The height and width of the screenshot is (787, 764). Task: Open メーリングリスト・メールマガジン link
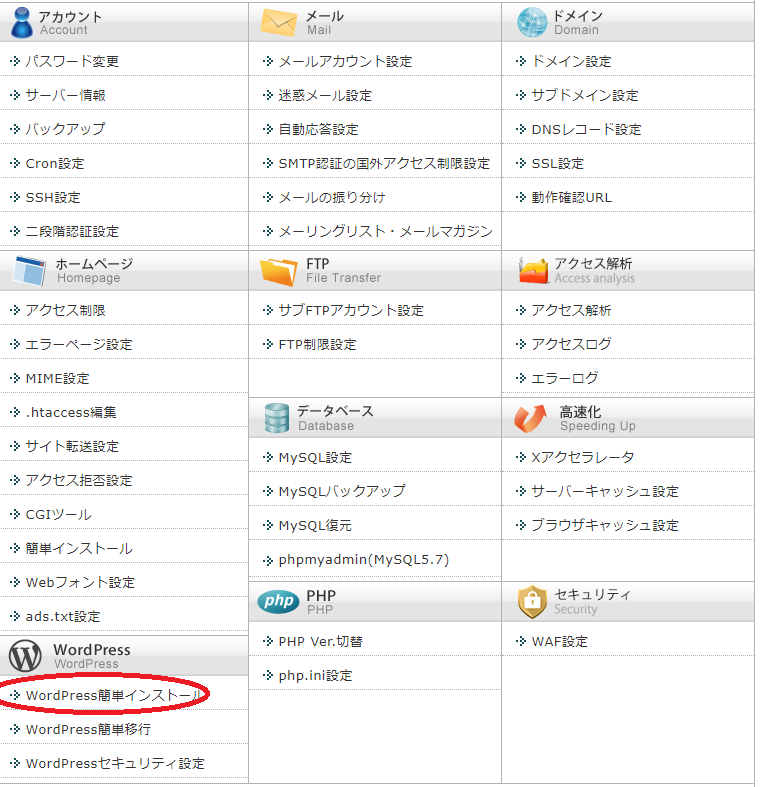(386, 231)
